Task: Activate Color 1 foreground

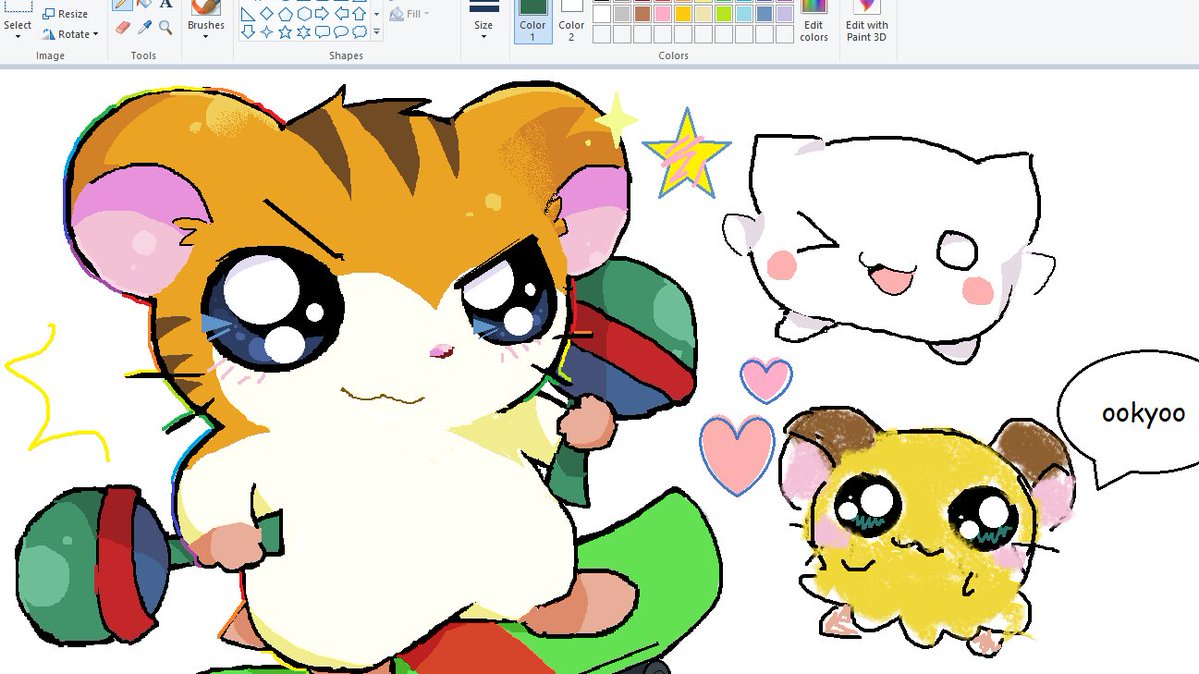Action: [533, 21]
